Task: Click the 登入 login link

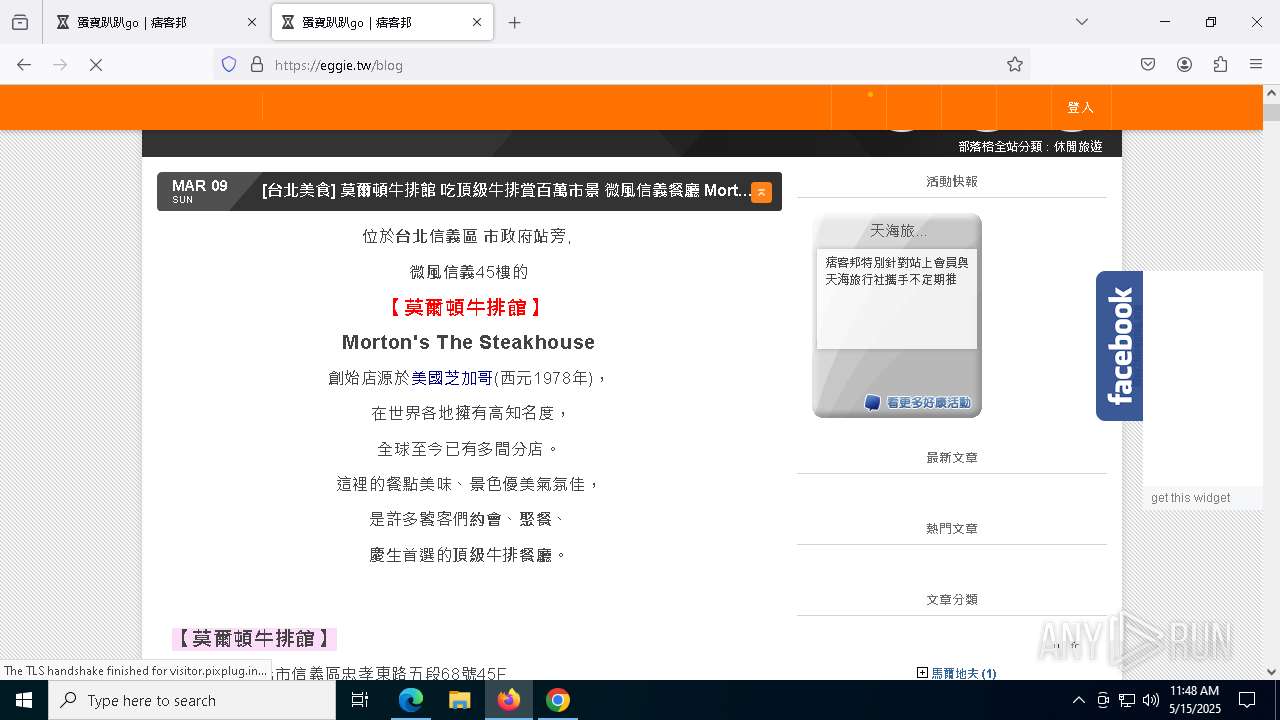Action: pos(1080,107)
